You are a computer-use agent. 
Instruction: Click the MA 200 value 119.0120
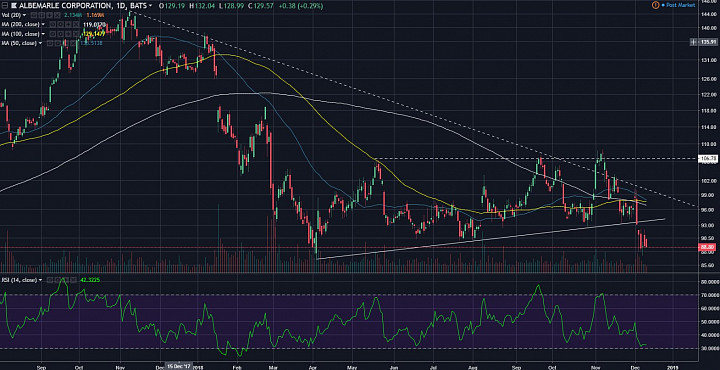[x=95, y=24]
